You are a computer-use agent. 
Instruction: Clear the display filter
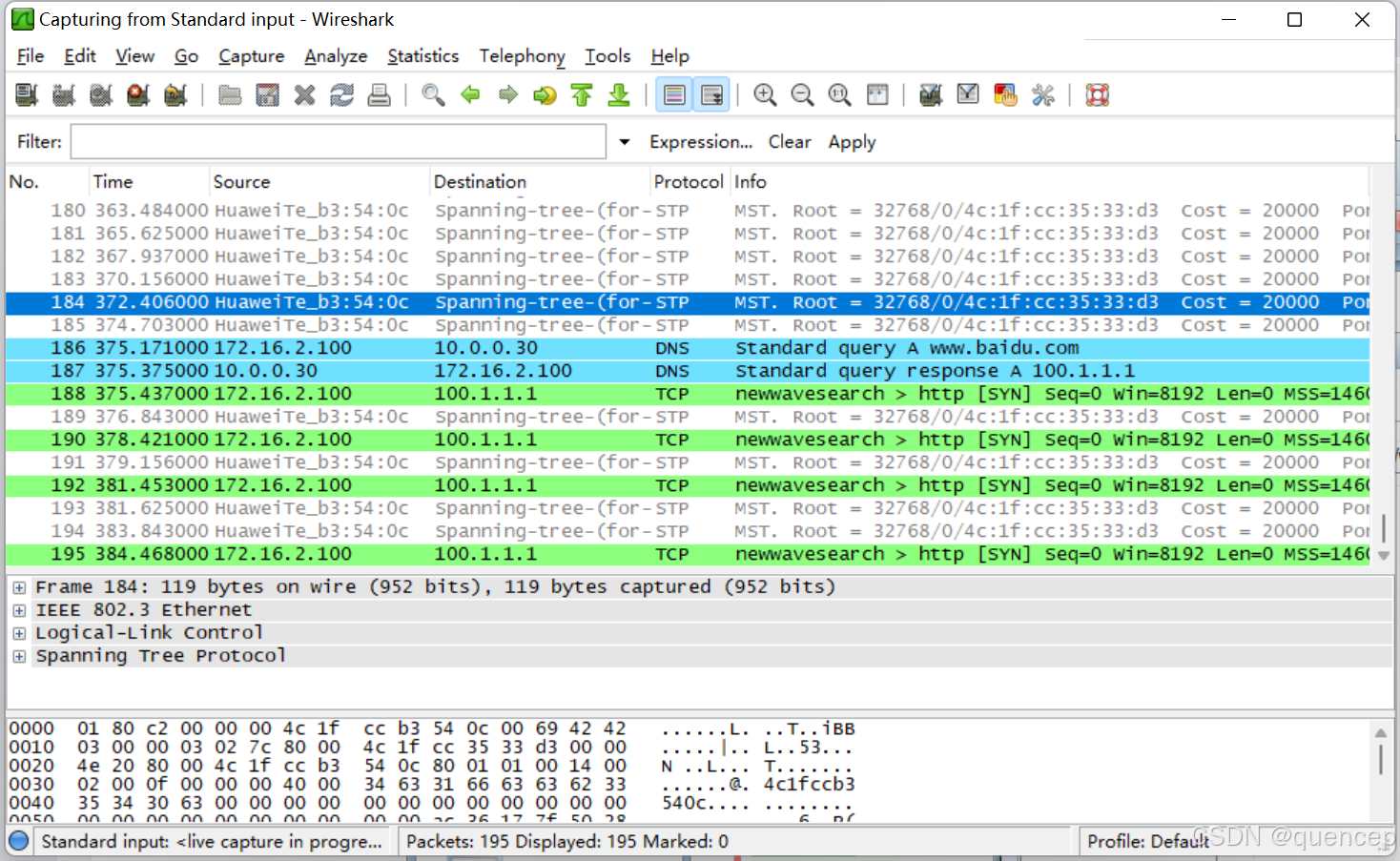(790, 141)
